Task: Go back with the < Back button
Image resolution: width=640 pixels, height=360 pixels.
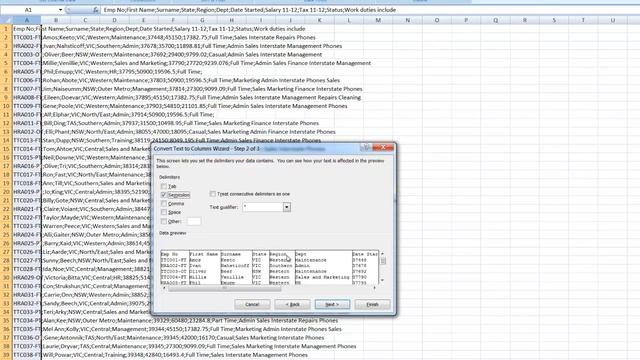Action: click(292, 304)
